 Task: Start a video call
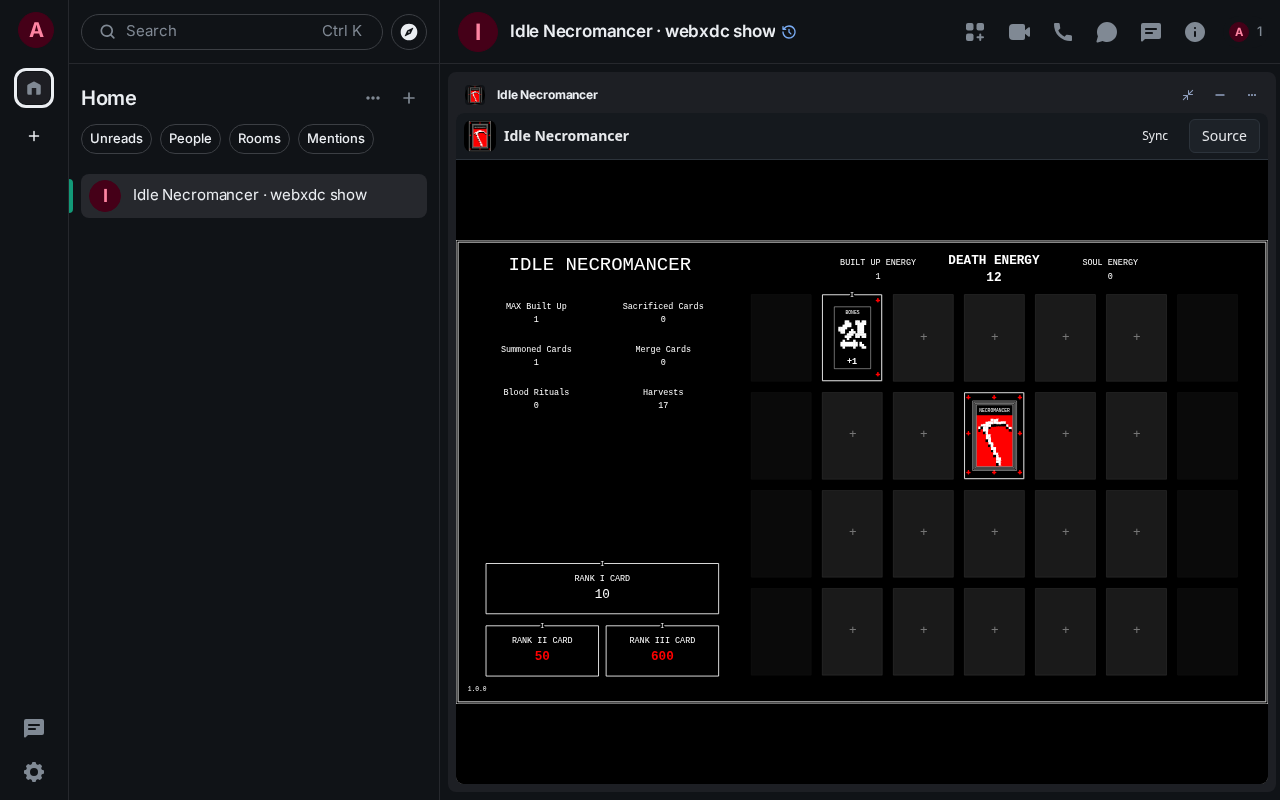pyautogui.click(x=1019, y=32)
